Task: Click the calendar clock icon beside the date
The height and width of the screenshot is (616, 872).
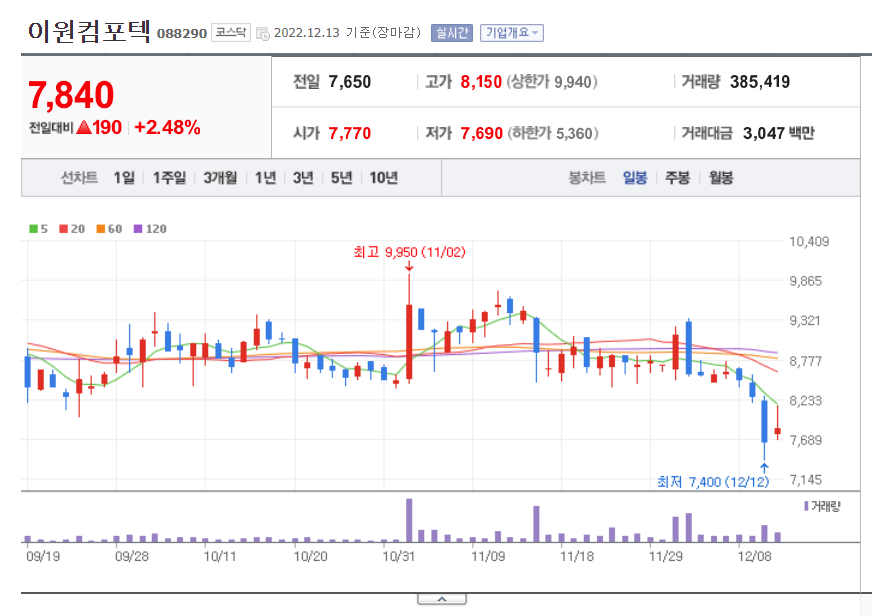Action: point(262,33)
